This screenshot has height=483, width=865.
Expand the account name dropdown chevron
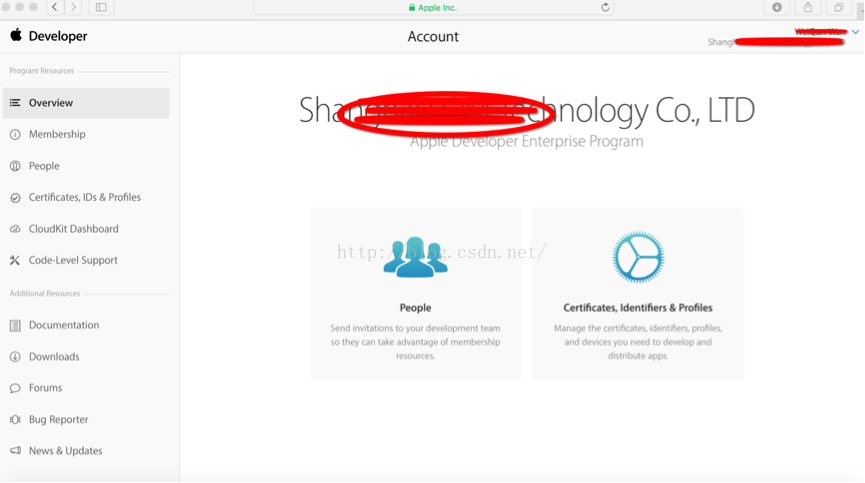855,32
